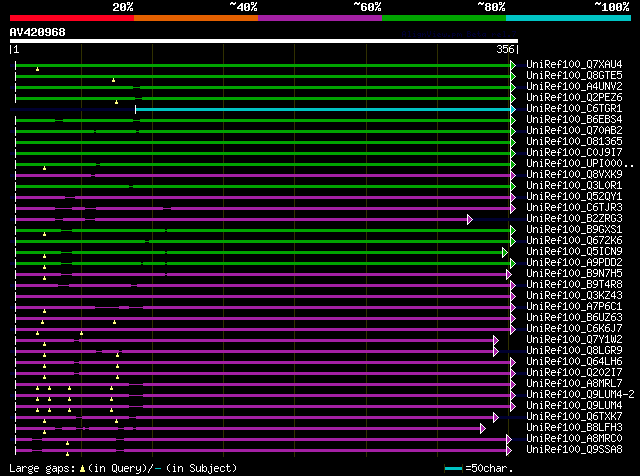Image resolution: width=640 pixels, height=476 pixels.
Task: Select the UniRef100_Q6TXK7 label
Action: tap(574, 417)
